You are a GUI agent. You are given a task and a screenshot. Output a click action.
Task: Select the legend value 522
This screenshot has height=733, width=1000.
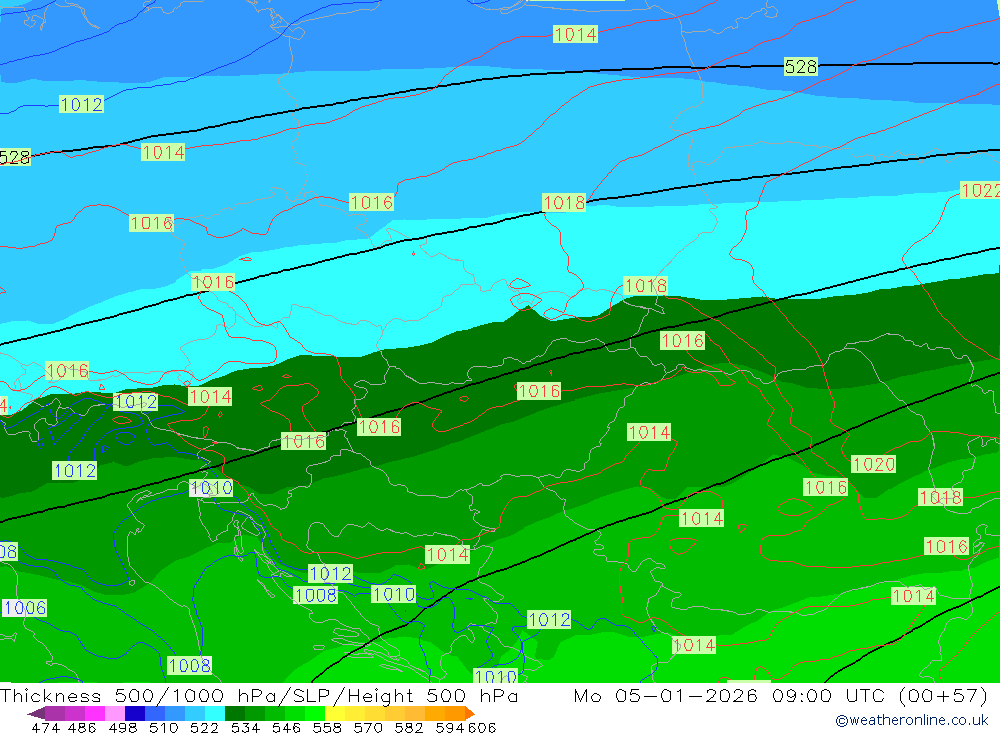204,728
